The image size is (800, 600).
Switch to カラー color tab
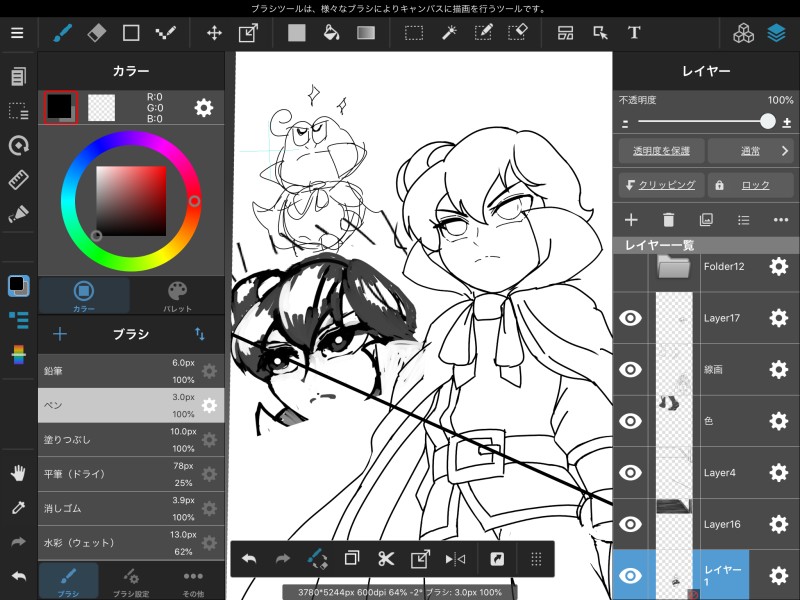[x=84, y=296]
